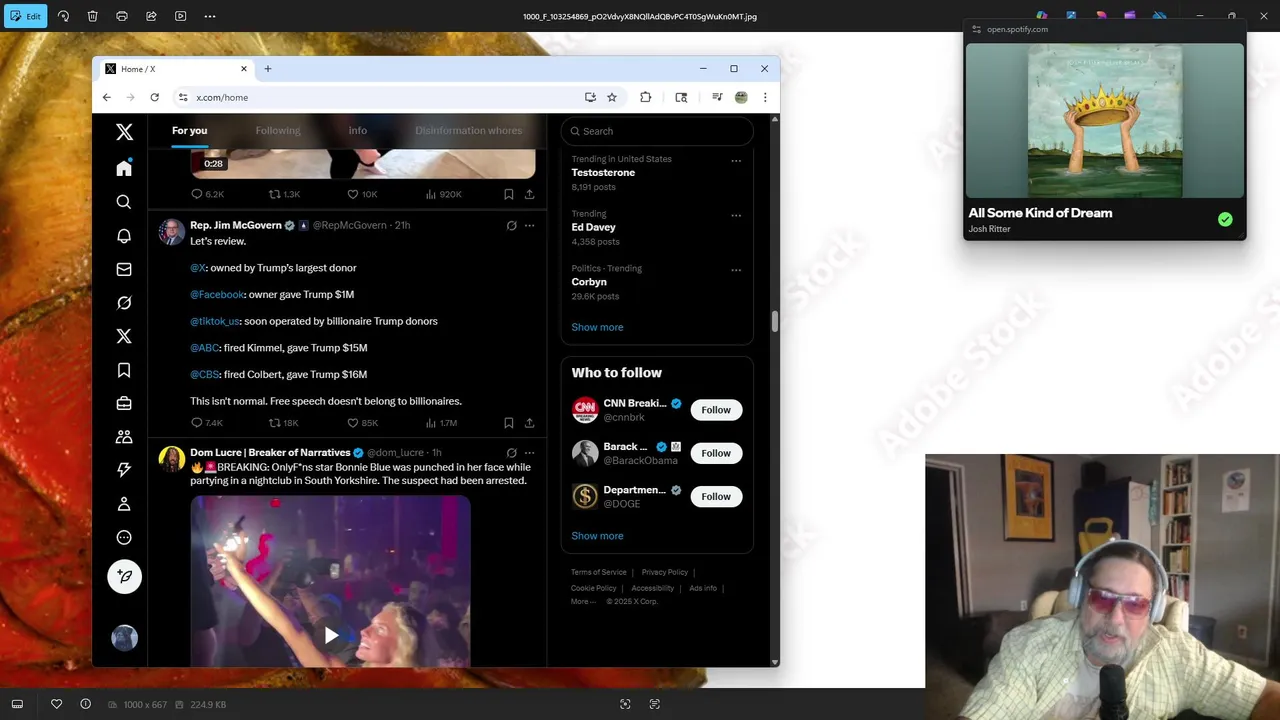This screenshot has width=1280, height=720.
Task: Follow CNN Breaking News
Action: click(x=716, y=410)
